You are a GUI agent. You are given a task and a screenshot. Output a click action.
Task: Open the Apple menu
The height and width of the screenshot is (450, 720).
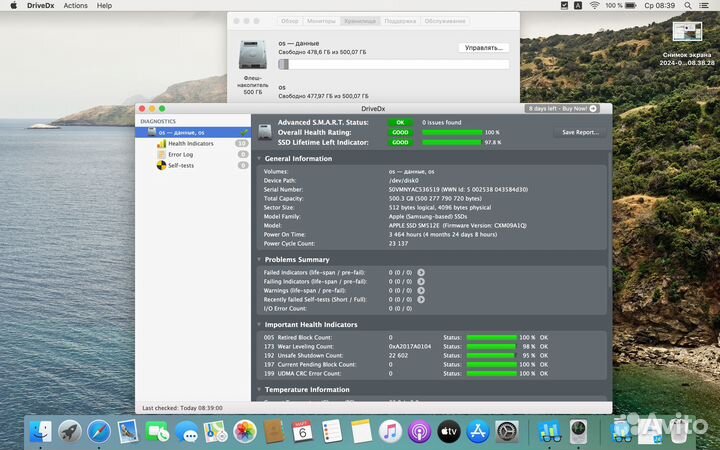(x=13, y=6)
